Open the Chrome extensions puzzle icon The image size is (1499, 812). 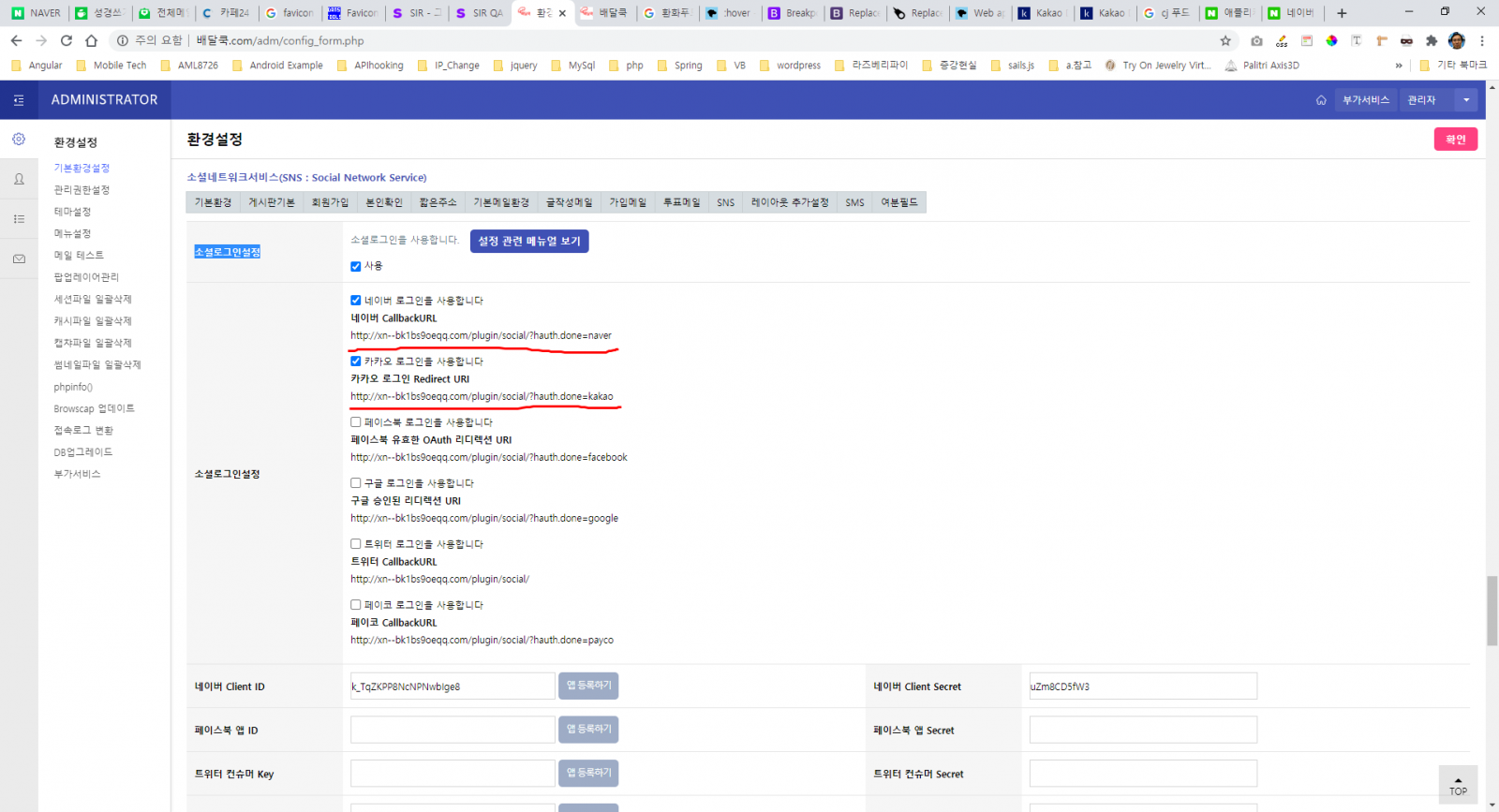point(1431,40)
